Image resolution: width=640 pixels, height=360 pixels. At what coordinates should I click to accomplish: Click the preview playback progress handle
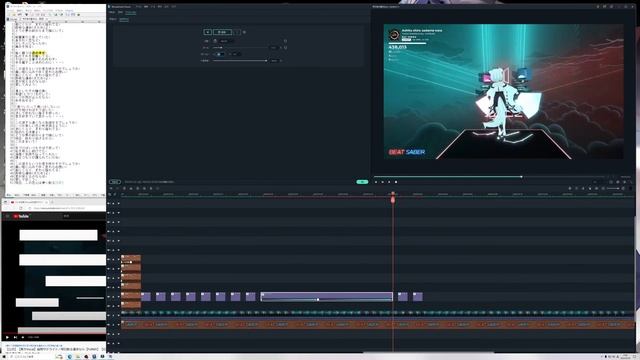tap(521, 177)
